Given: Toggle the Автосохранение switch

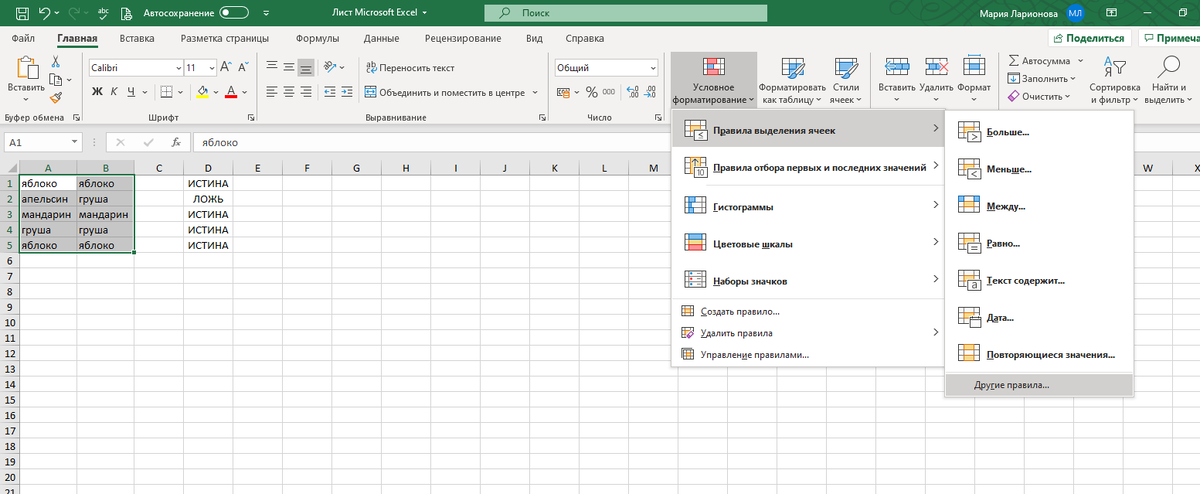Looking at the screenshot, I should click(234, 13).
